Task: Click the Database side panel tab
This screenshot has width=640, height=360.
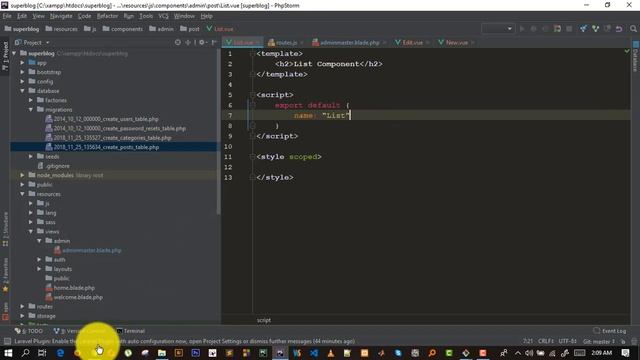Action: pyautogui.click(x=636, y=57)
